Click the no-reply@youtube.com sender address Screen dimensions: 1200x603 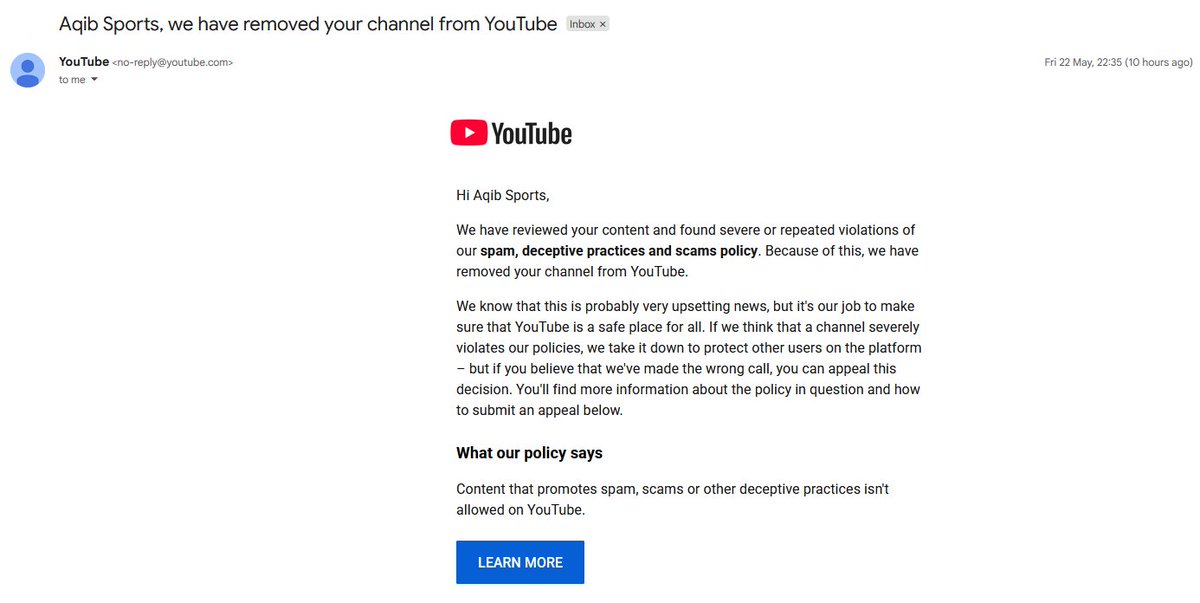pos(173,62)
